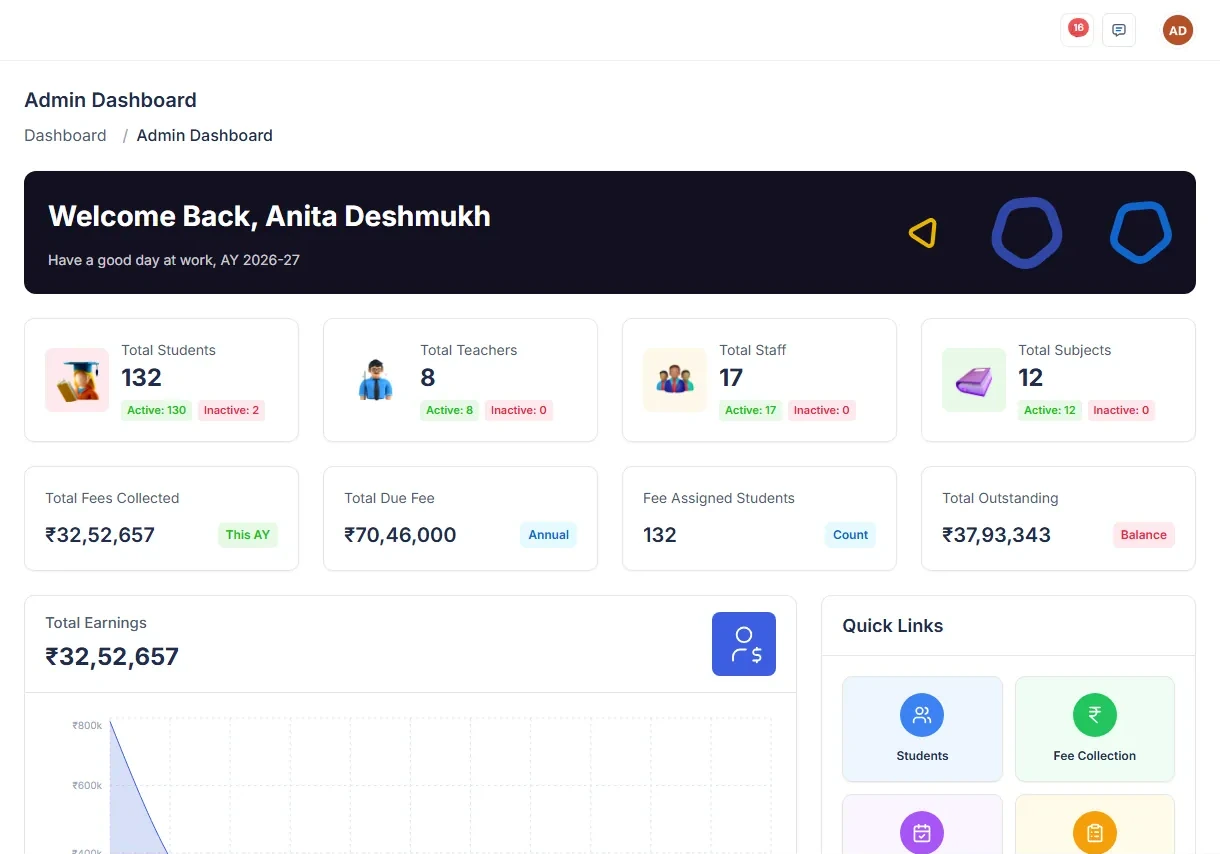Click the Admin Dashboard page title
Viewport: 1220px width, 854px height.
(x=110, y=100)
